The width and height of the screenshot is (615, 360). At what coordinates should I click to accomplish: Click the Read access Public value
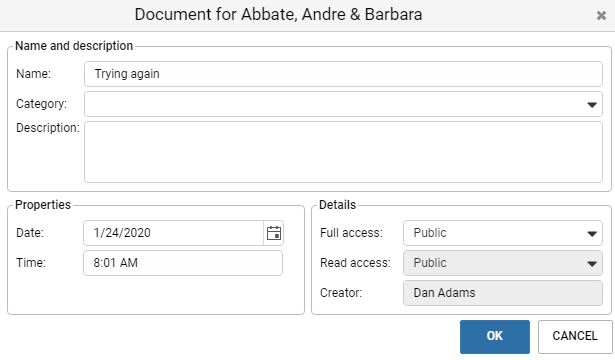coord(430,263)
